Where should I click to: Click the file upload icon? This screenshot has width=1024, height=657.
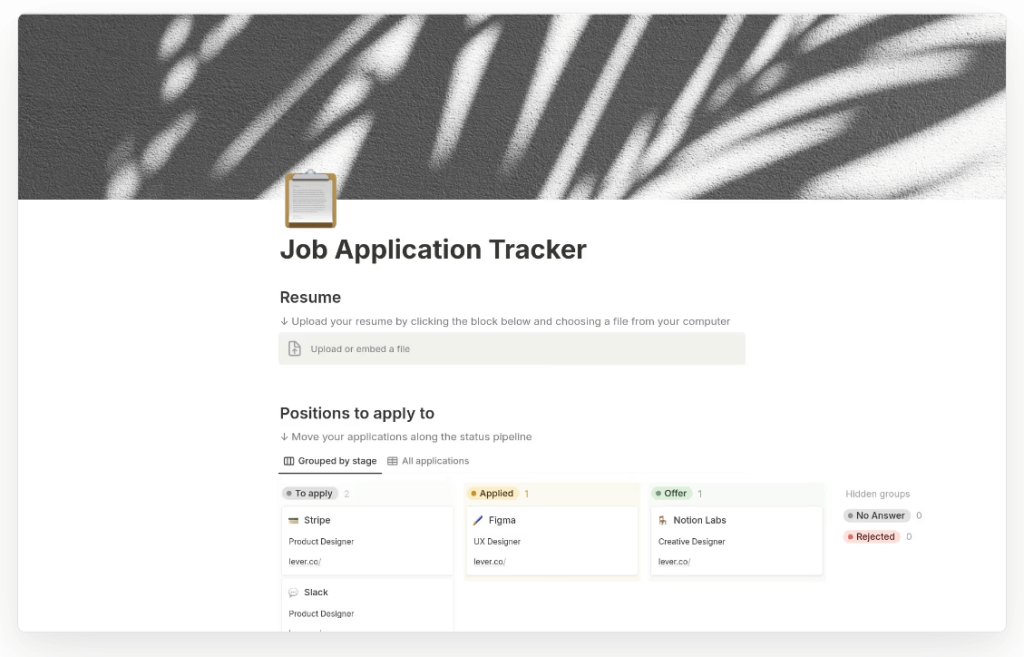[x=295, y=349]
